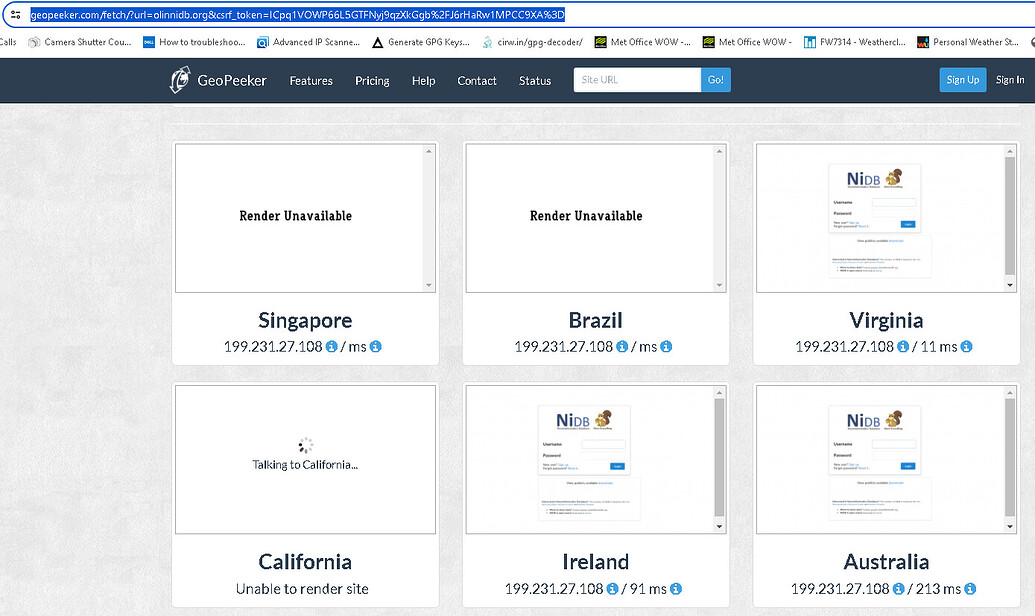
Task: Open the Dell How to troubleshoot bookmark
Action: (194, 42)
